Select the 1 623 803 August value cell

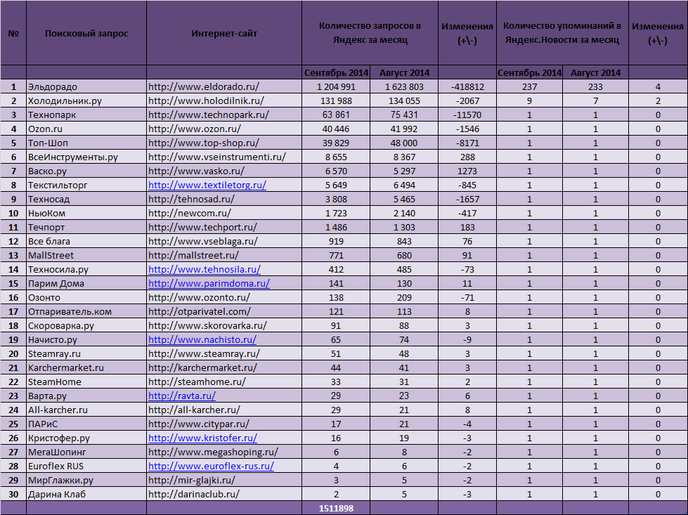[x=404, y=87]
